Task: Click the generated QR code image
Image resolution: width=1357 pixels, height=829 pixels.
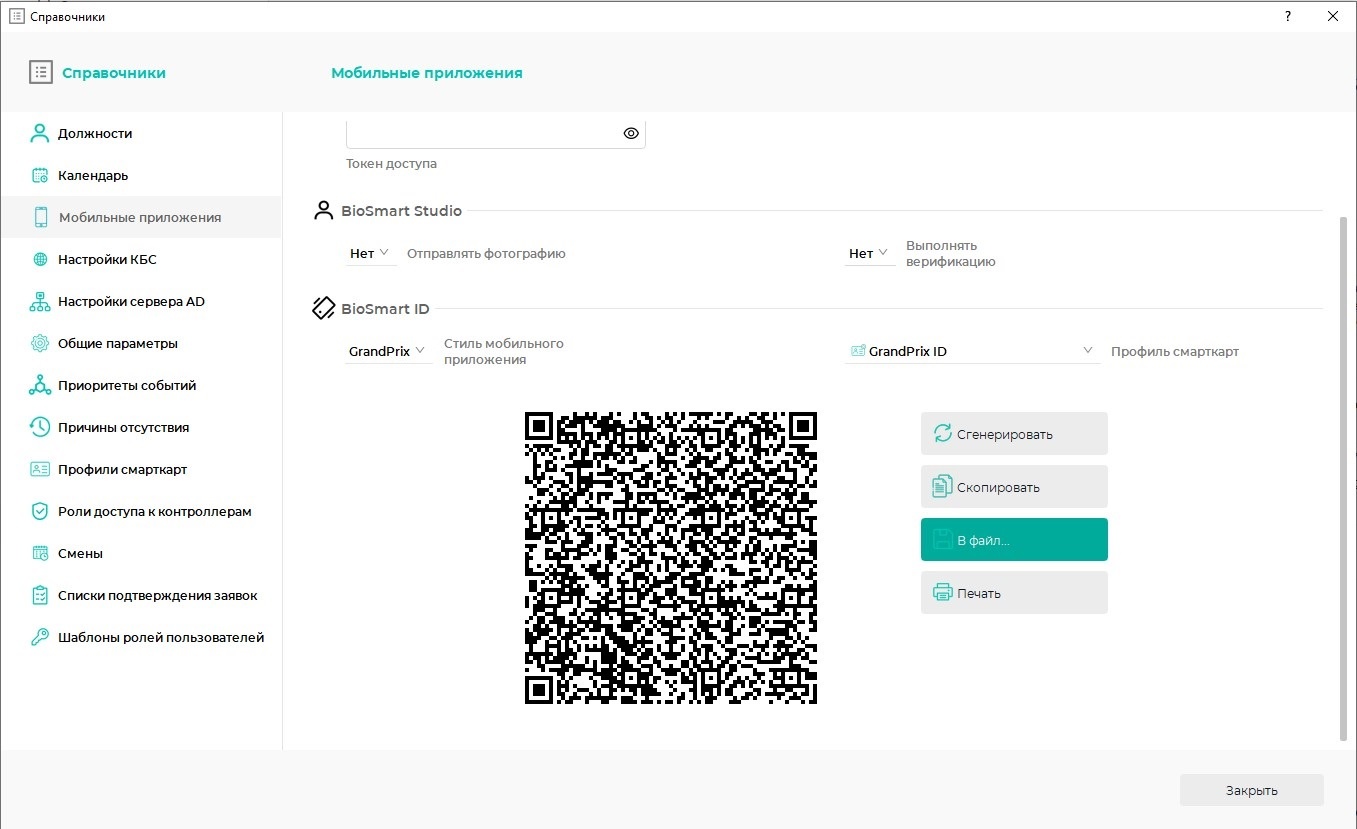Action: [671, 557]
